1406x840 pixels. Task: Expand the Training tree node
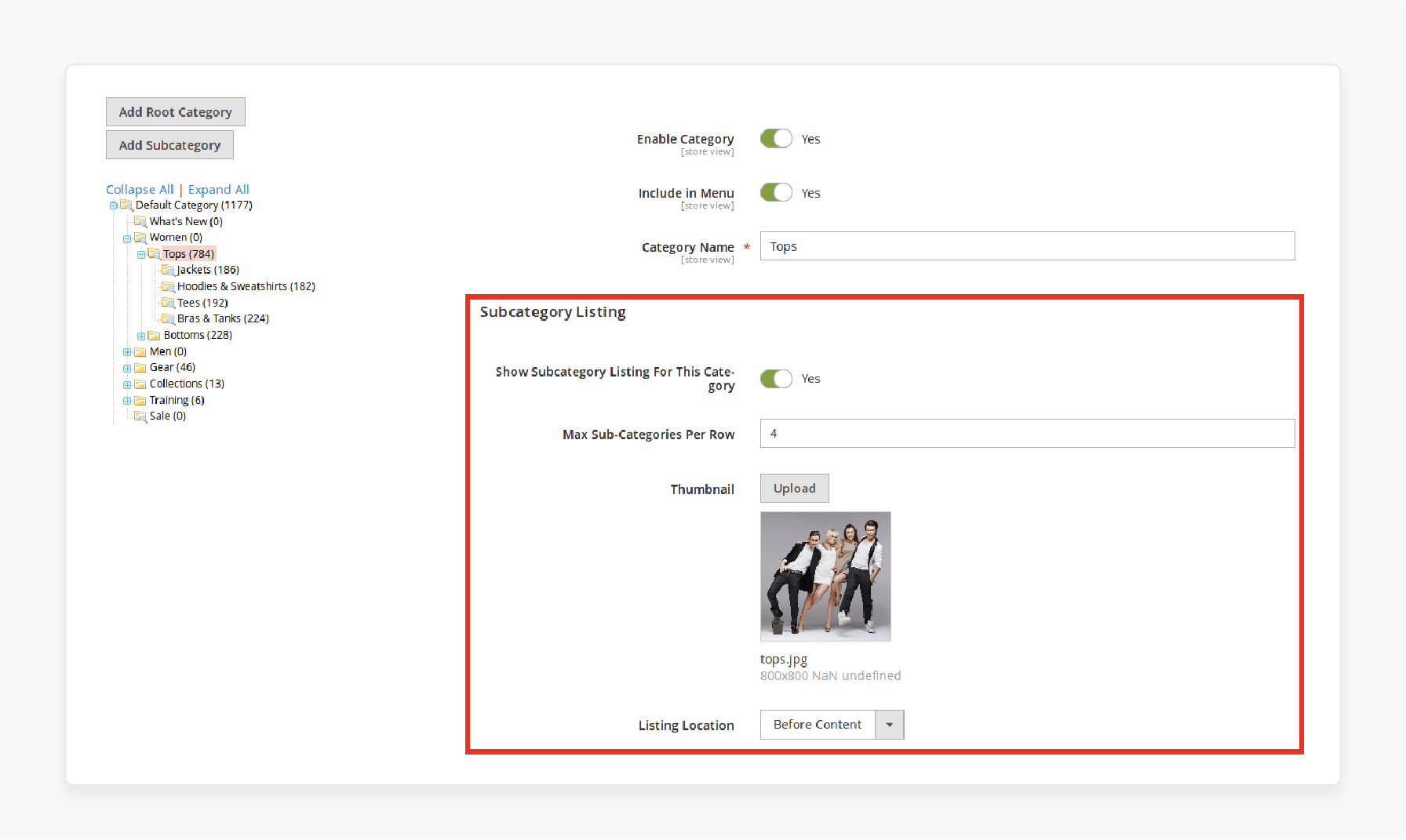pyautogui.click(x=127, y=401)
